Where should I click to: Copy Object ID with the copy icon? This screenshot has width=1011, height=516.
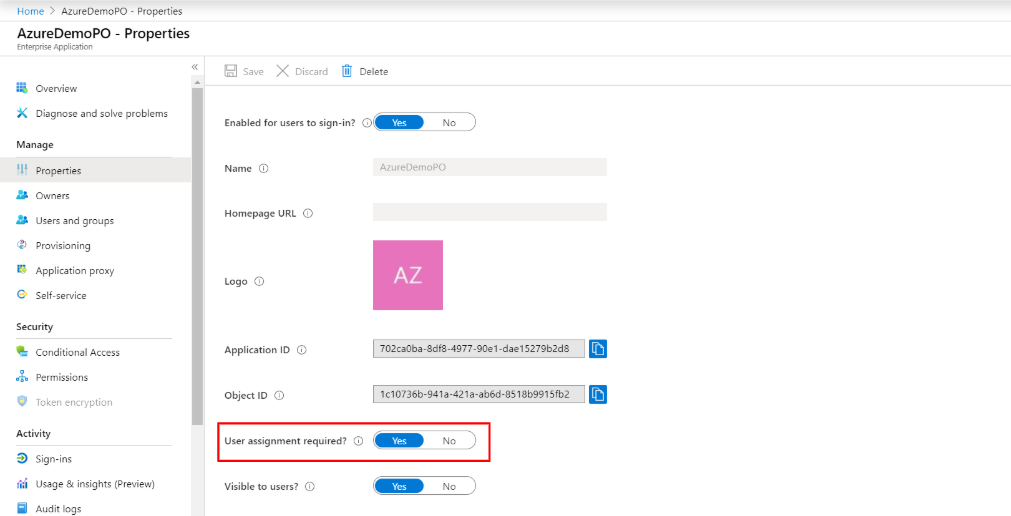pos(598,395)
